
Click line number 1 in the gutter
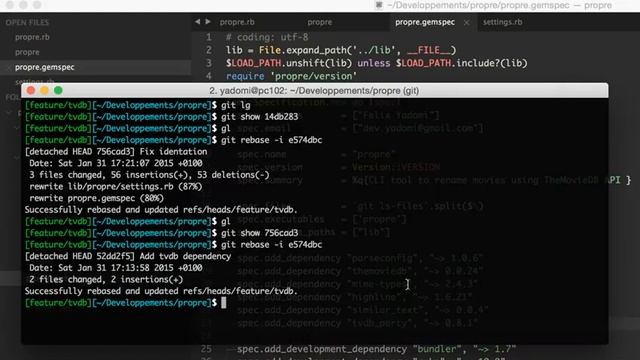point(209,37)
